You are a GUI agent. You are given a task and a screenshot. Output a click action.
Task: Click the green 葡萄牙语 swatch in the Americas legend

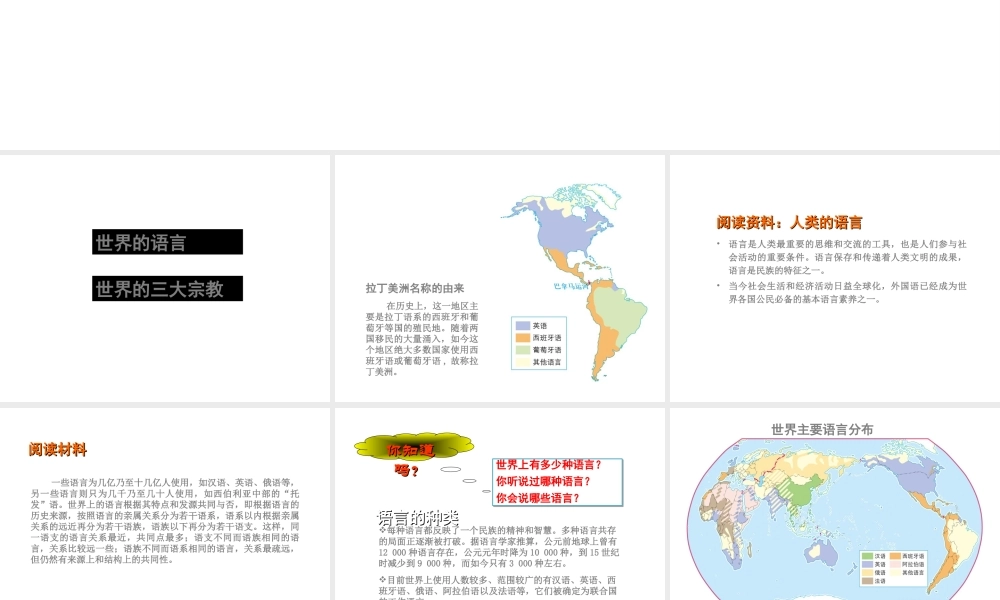click(x=523, y=350)
